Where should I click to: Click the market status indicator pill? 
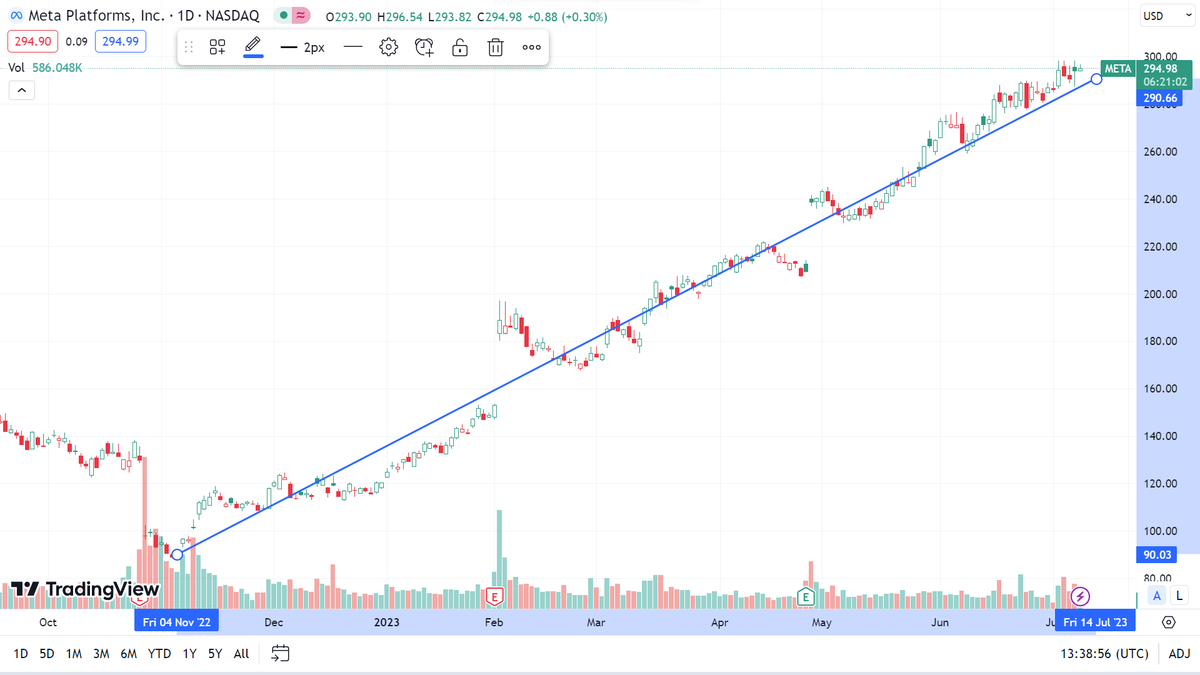point(294,16)
